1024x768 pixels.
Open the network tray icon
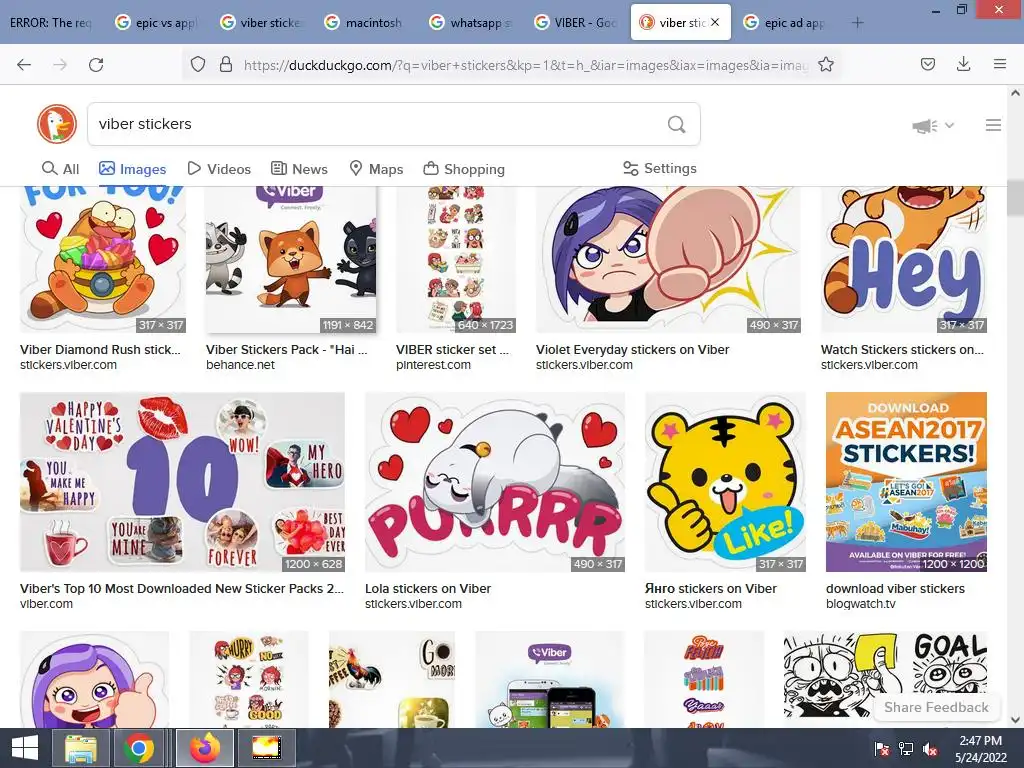click(906, 749)
